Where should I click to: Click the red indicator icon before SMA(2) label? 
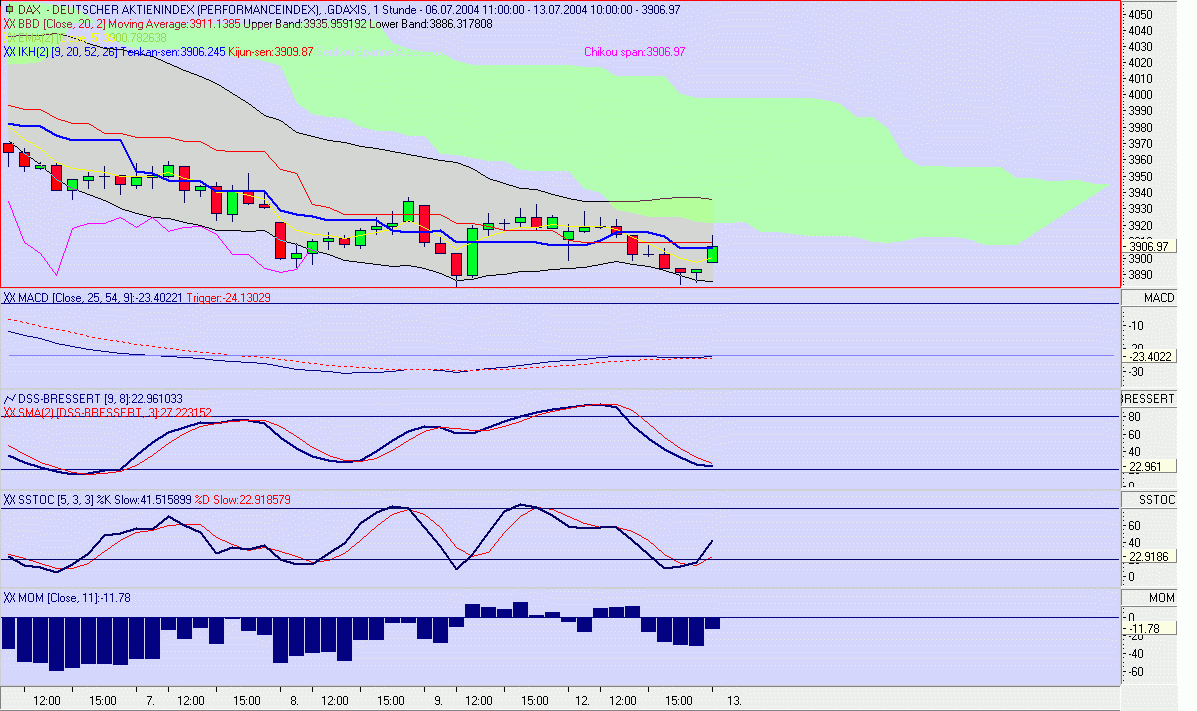pos(9,412)
